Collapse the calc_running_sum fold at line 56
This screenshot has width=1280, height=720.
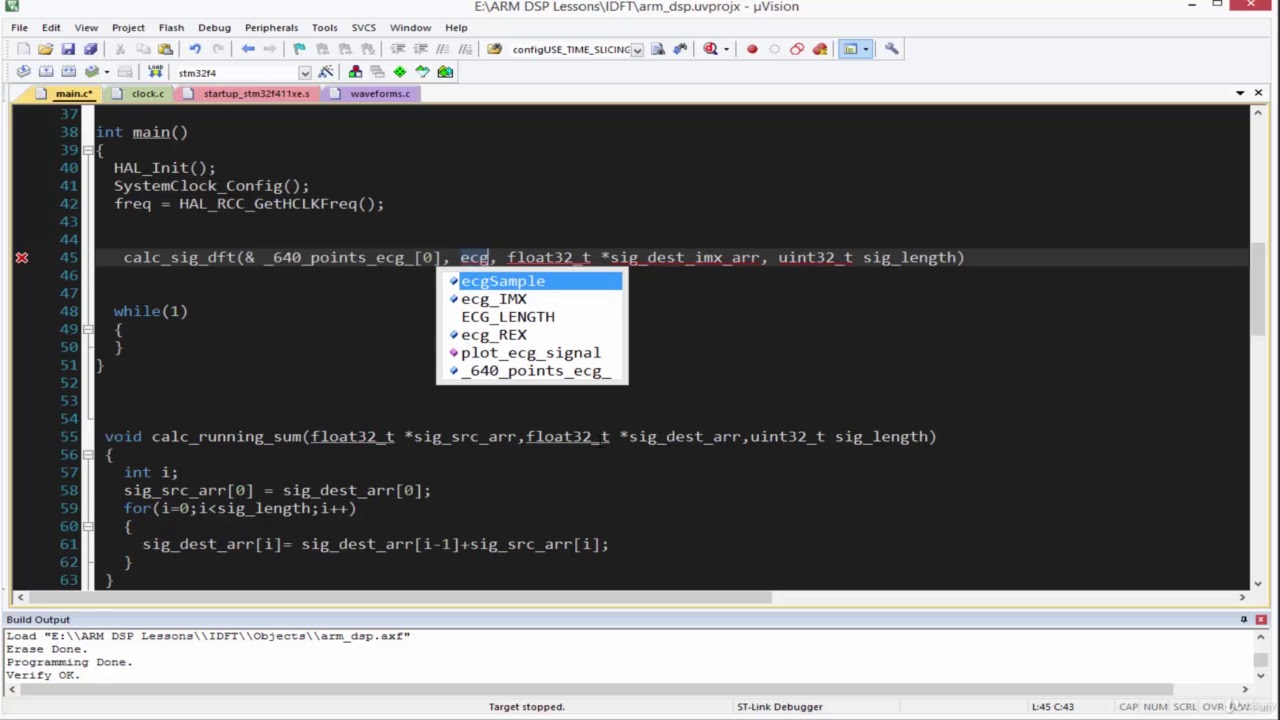(x=88, y=455)
